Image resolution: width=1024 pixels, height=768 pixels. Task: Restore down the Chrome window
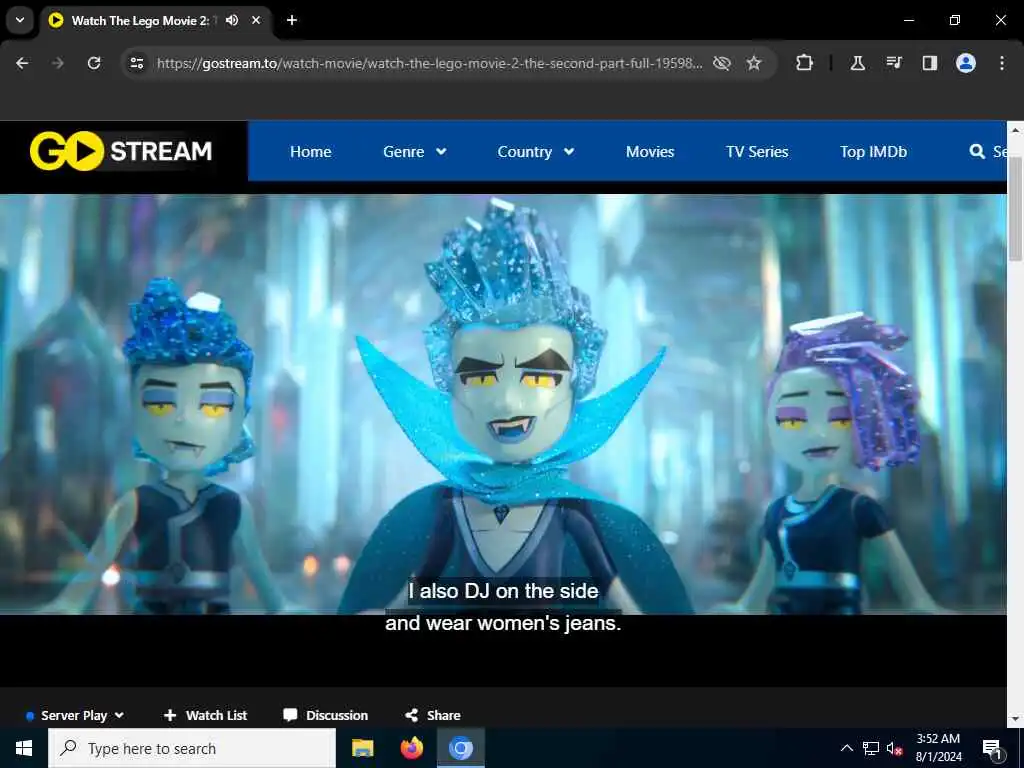point(955,20)
